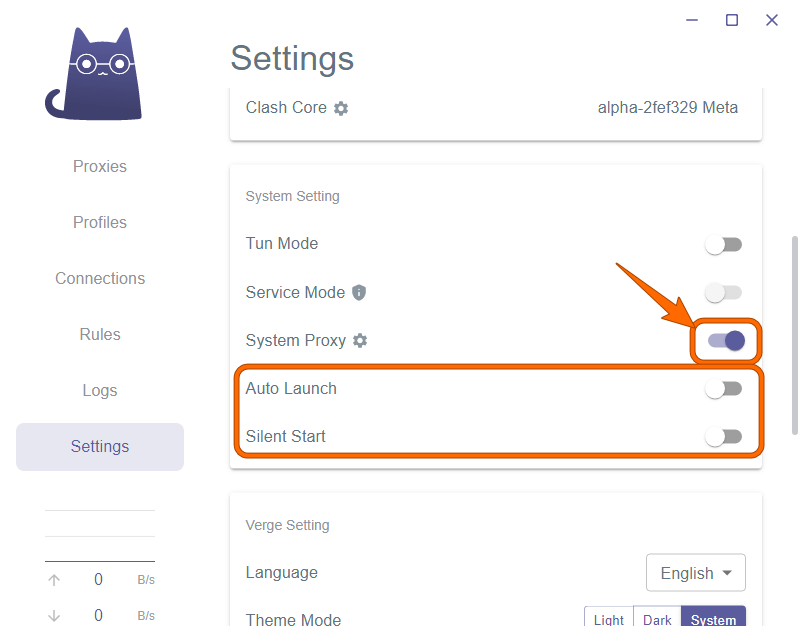This screenshot has width=800, height=636.
Task: Open the Logs page
Action: [x=100, y=391]
